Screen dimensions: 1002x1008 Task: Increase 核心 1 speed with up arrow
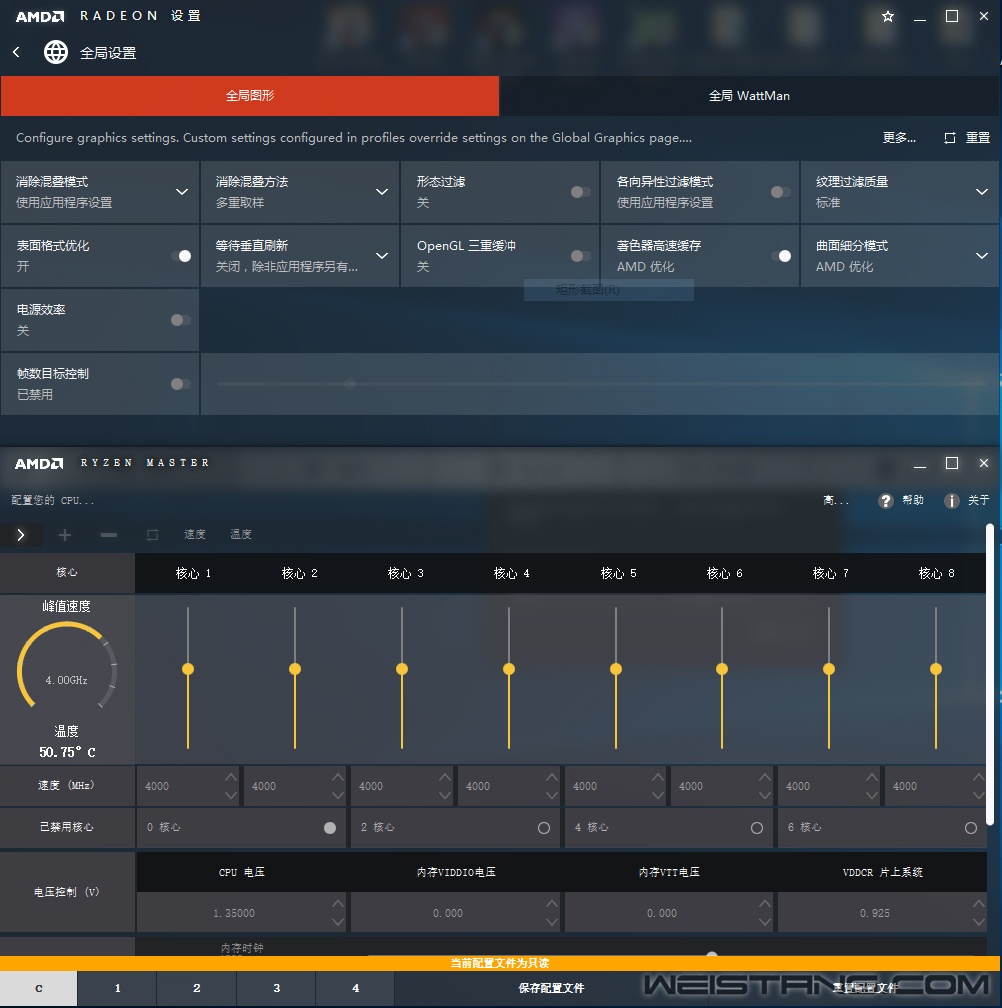231,777
